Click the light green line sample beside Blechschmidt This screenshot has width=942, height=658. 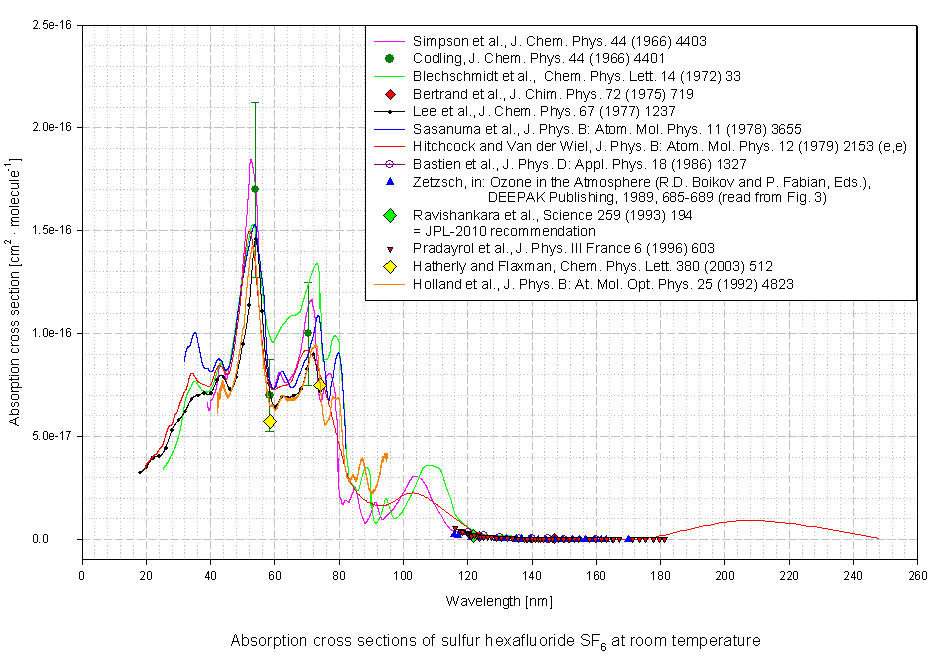(390, 76)
